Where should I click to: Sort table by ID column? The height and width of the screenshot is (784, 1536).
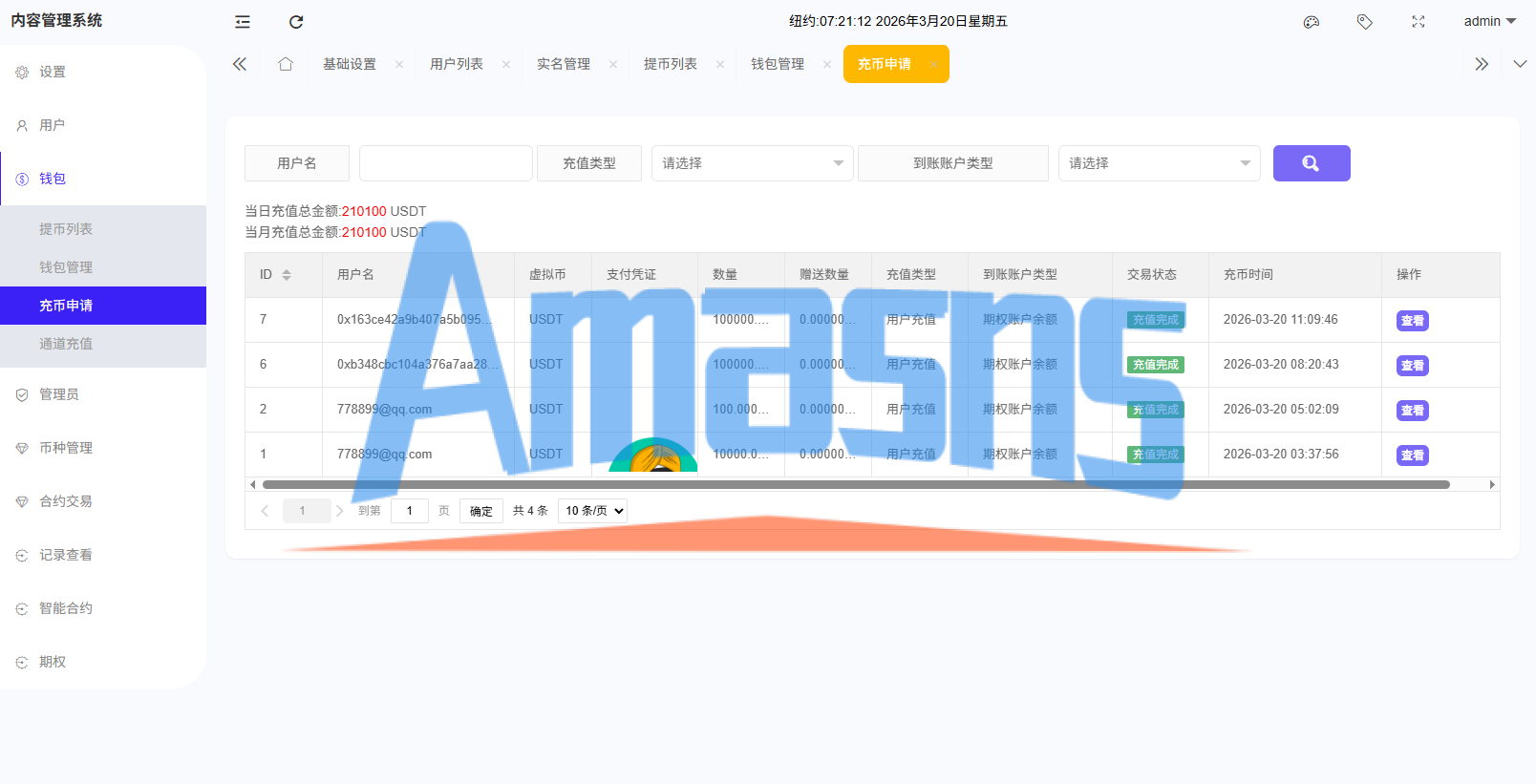pos(287,275)
